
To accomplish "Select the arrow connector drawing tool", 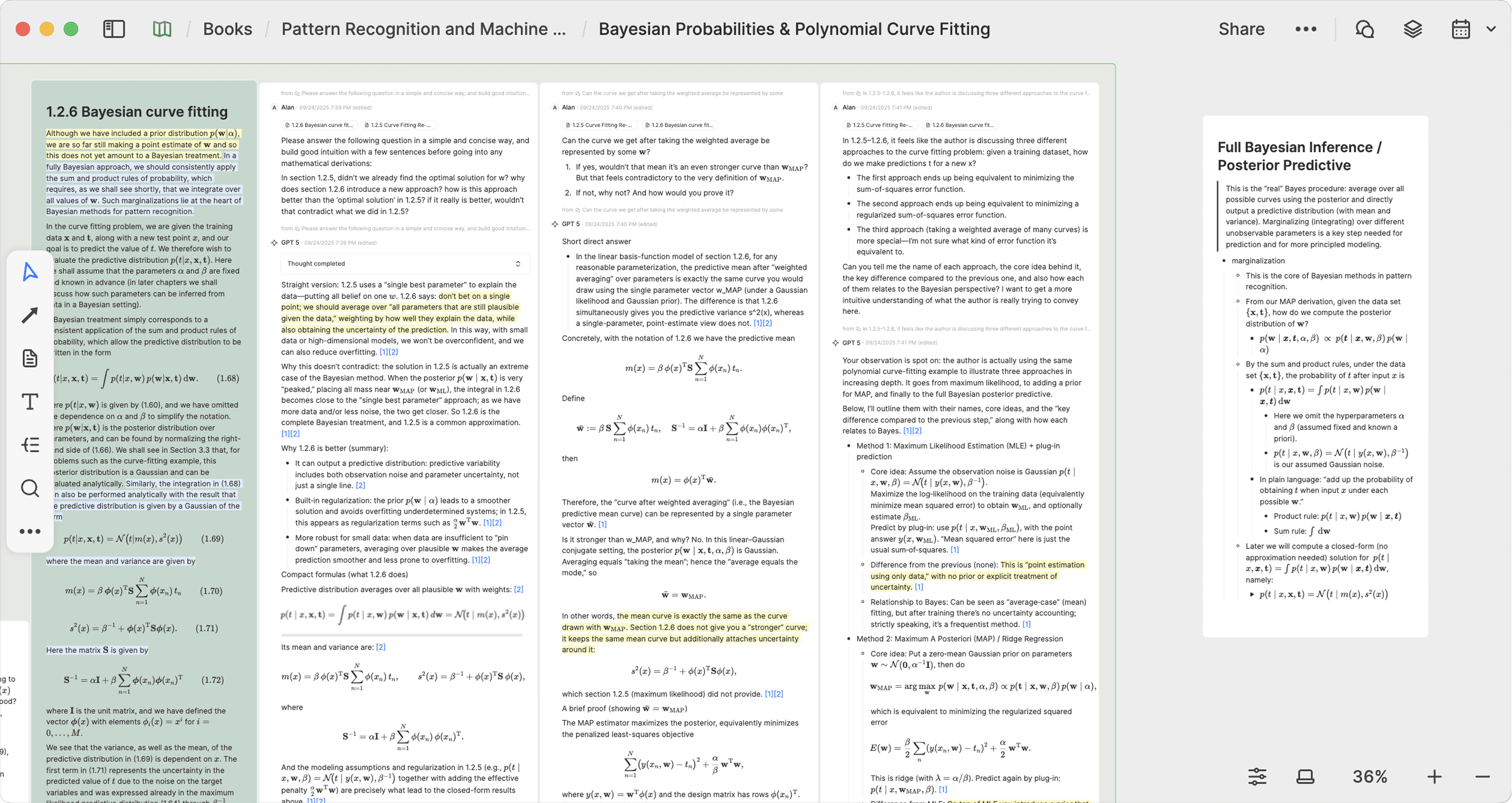I will point(30,316).
